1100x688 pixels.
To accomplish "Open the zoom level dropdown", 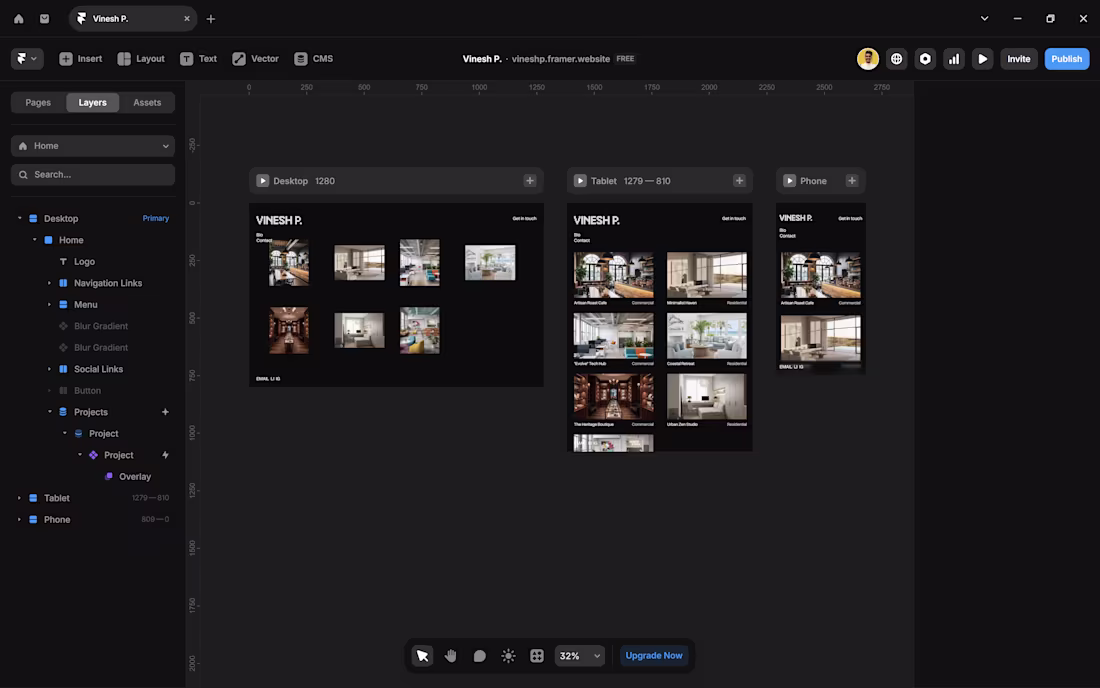I will tap(580, 655).
